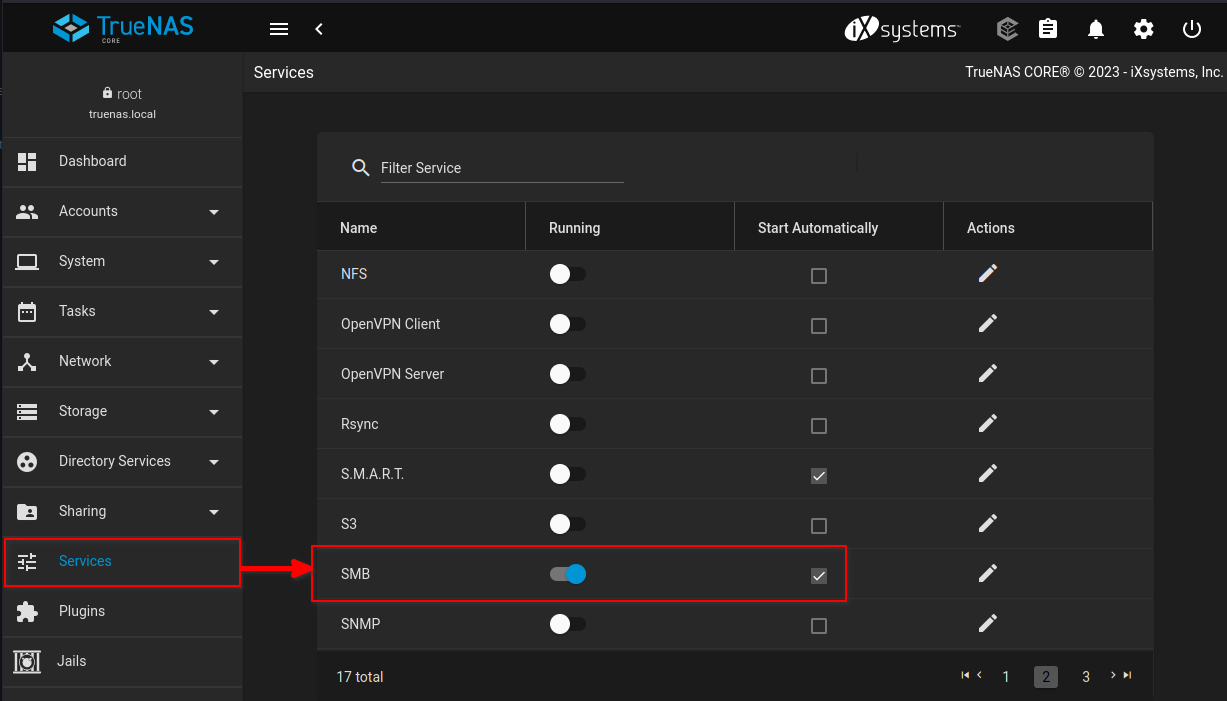Open system settings with the gear icon
The height and width of the screenshot is (701, 1227).
click(1143, 29)
